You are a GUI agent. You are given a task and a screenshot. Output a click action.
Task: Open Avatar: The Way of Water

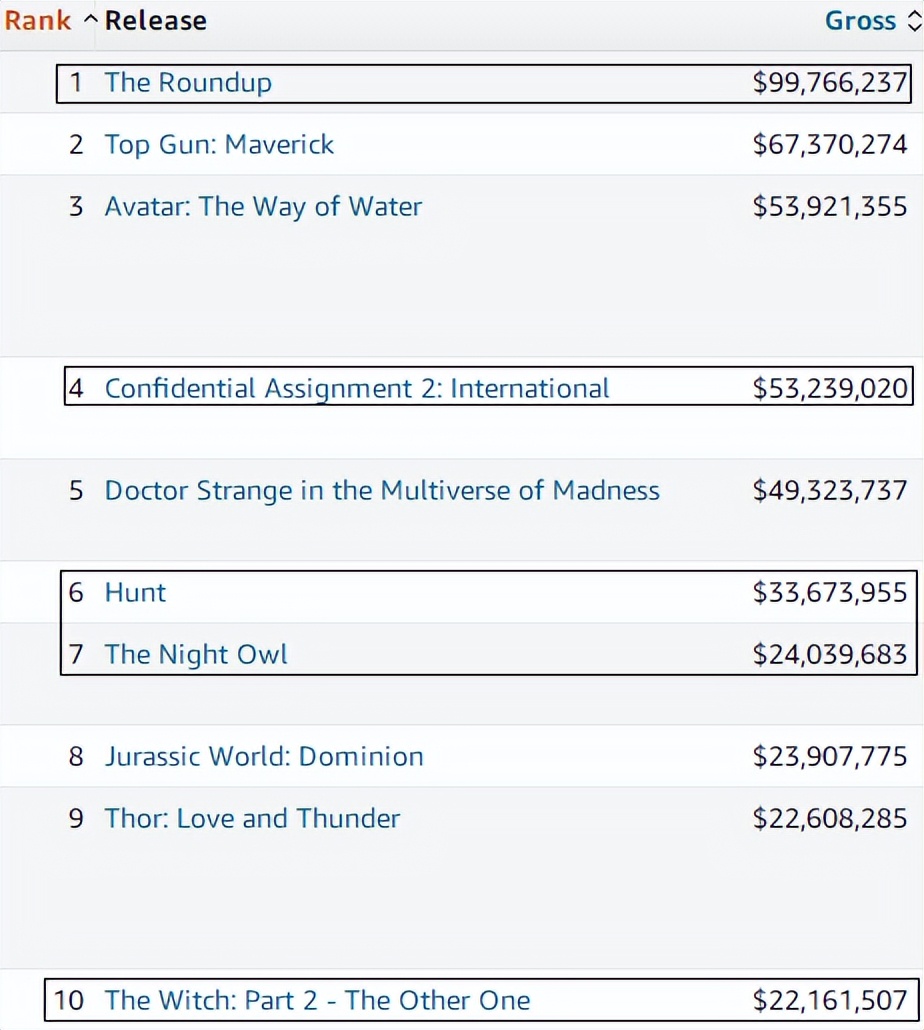tap(263, 207)
